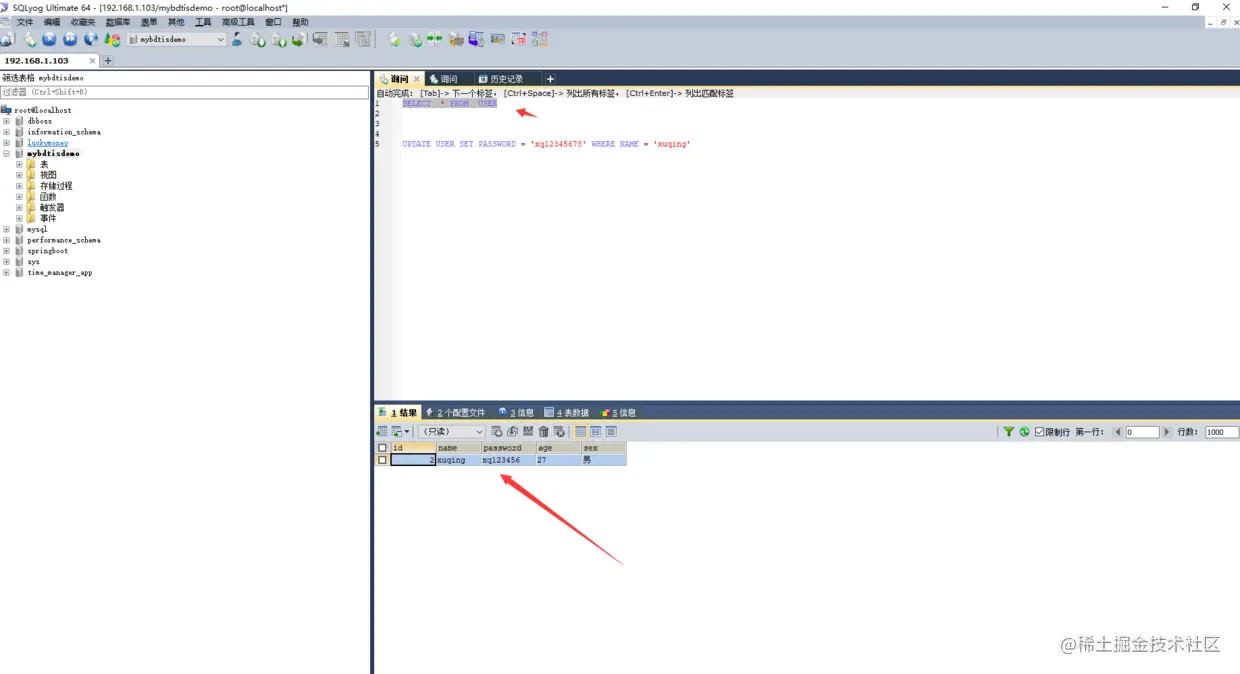Switch results to form view icon
Viewport: 1240px width, 674px height.
coord(596,431)
